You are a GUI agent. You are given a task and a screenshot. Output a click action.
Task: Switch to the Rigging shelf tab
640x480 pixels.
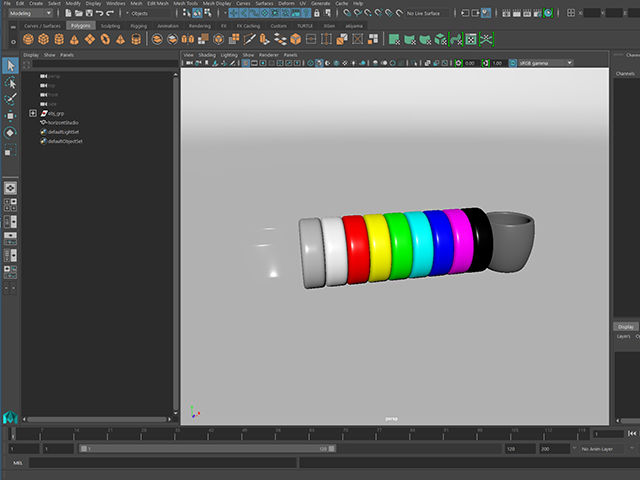pos(139,26)
